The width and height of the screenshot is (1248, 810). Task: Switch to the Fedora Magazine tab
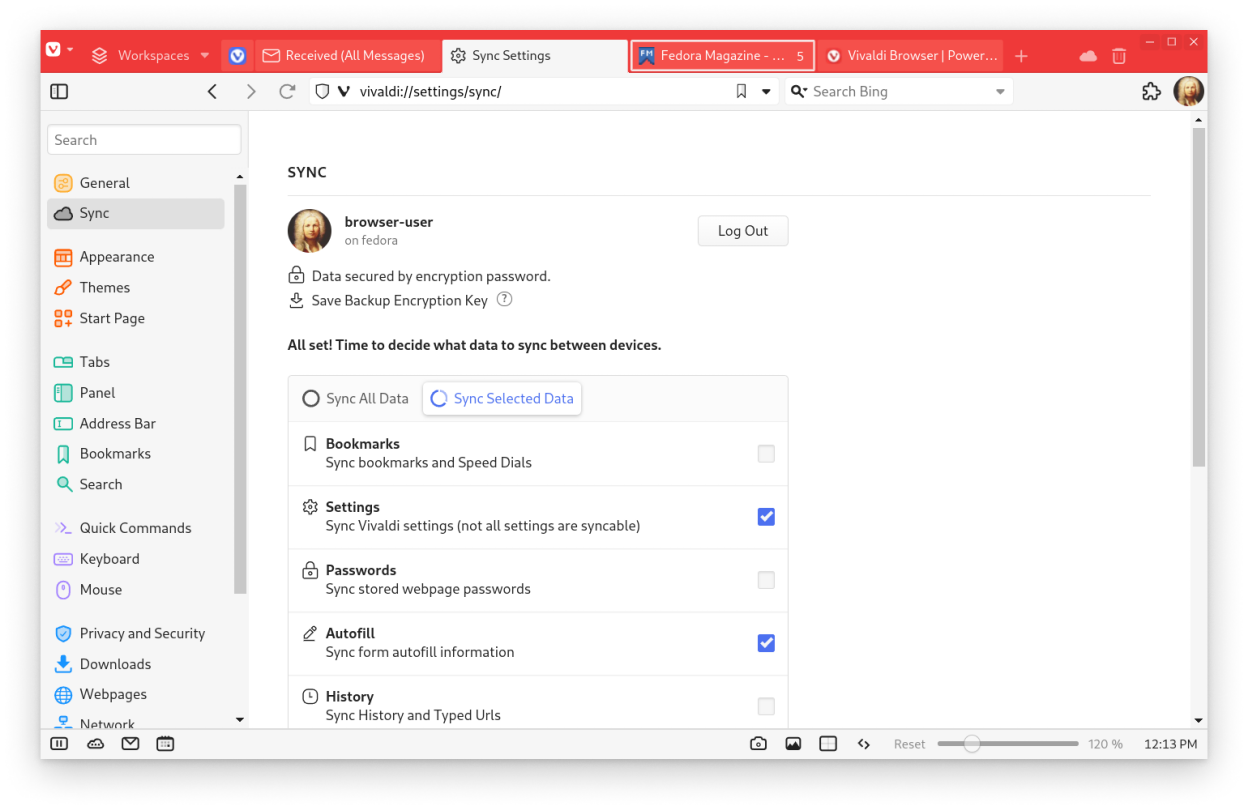tap(720, 56)
